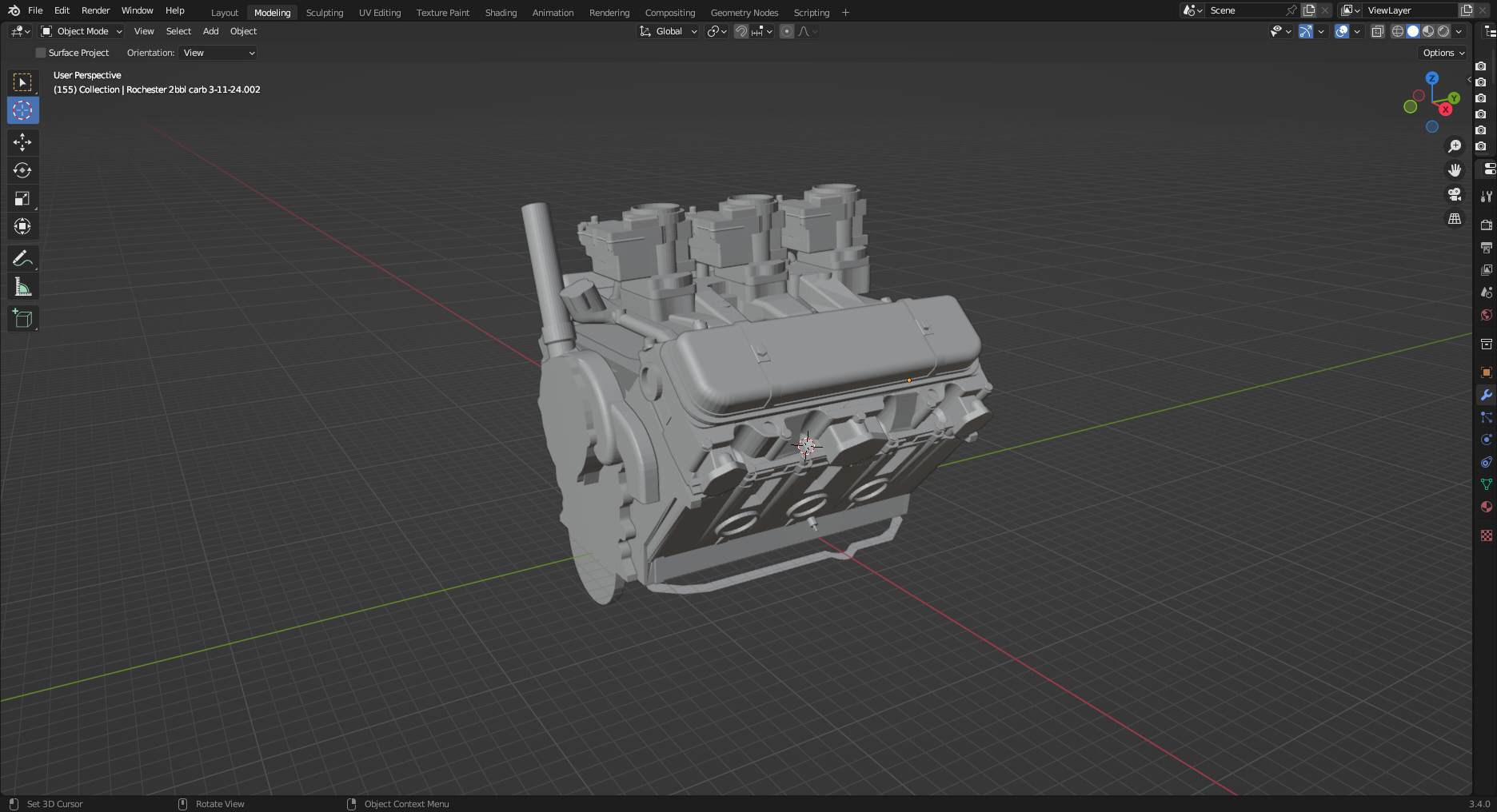
Task: Open the Object Constraints properties tab
Action: pyautogui.click(x=1487, y=462)
